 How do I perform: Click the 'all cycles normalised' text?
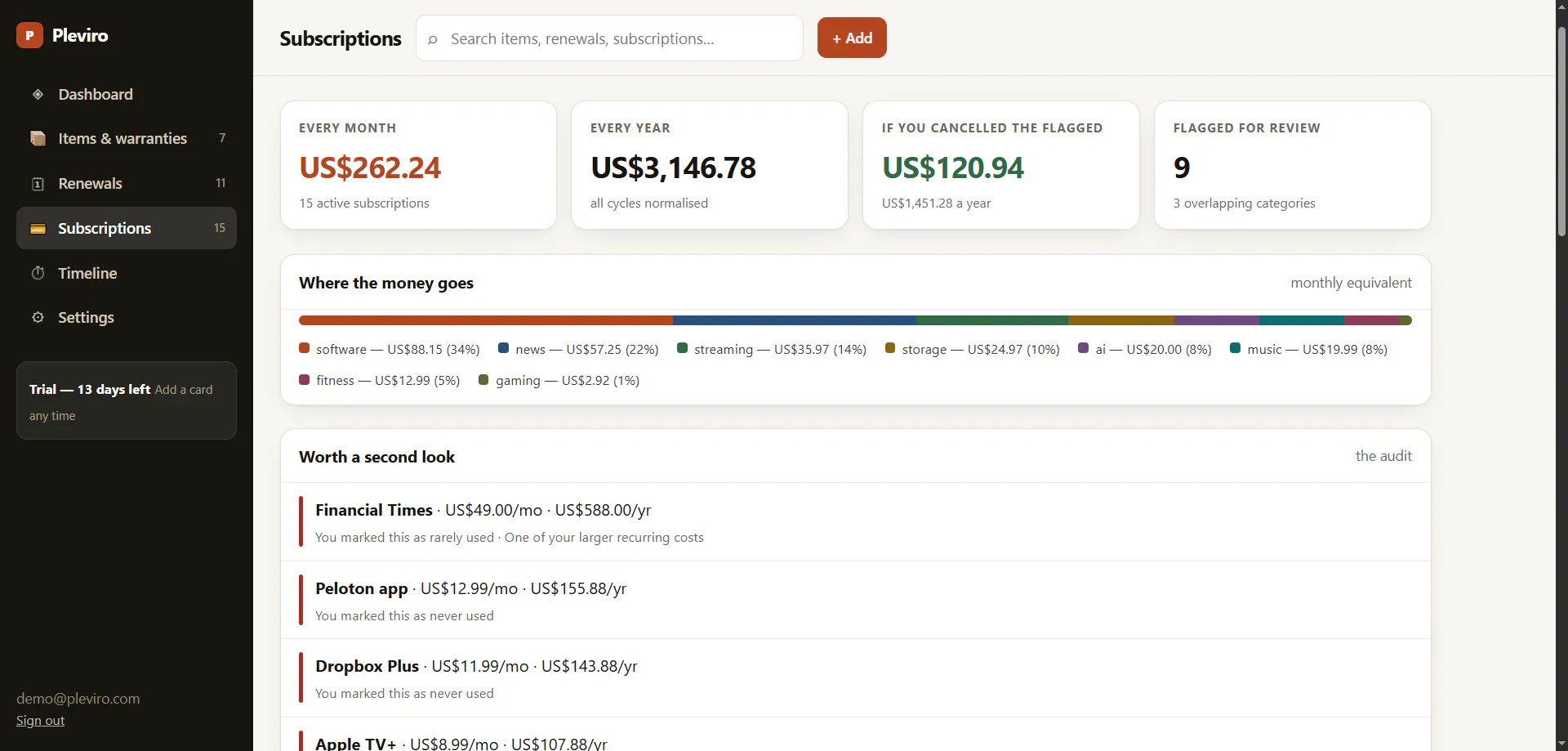[x=649, y=203]
